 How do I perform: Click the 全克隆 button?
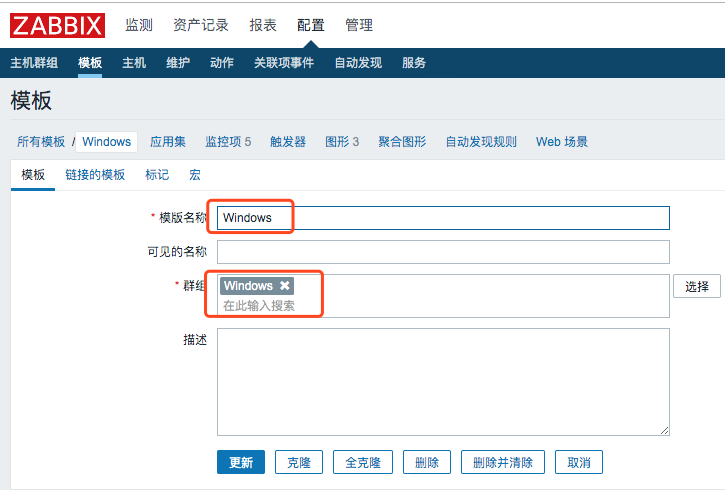point(363,462)
